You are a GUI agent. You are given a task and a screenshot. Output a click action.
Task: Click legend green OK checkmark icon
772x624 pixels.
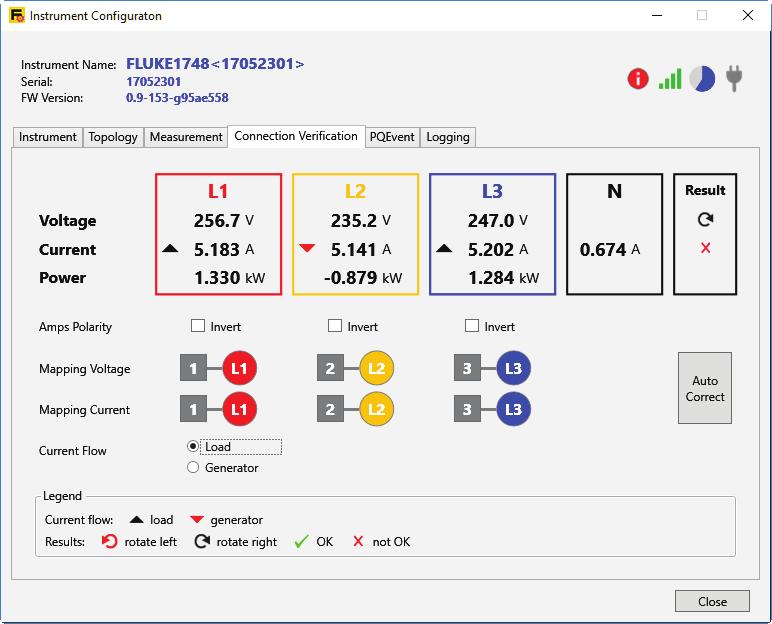(x=301, y=542)
